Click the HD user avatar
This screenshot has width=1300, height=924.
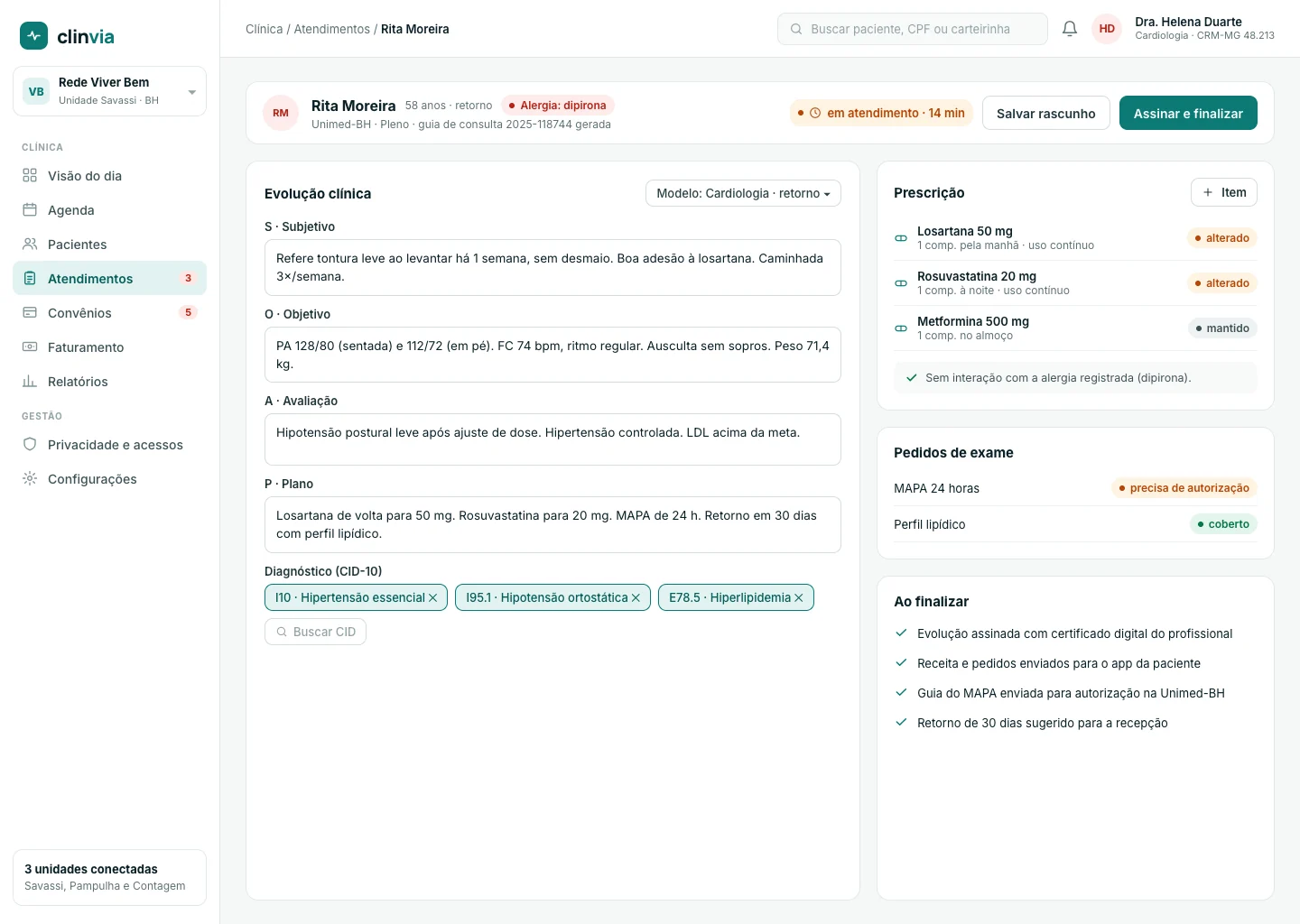coord(1107,29)
